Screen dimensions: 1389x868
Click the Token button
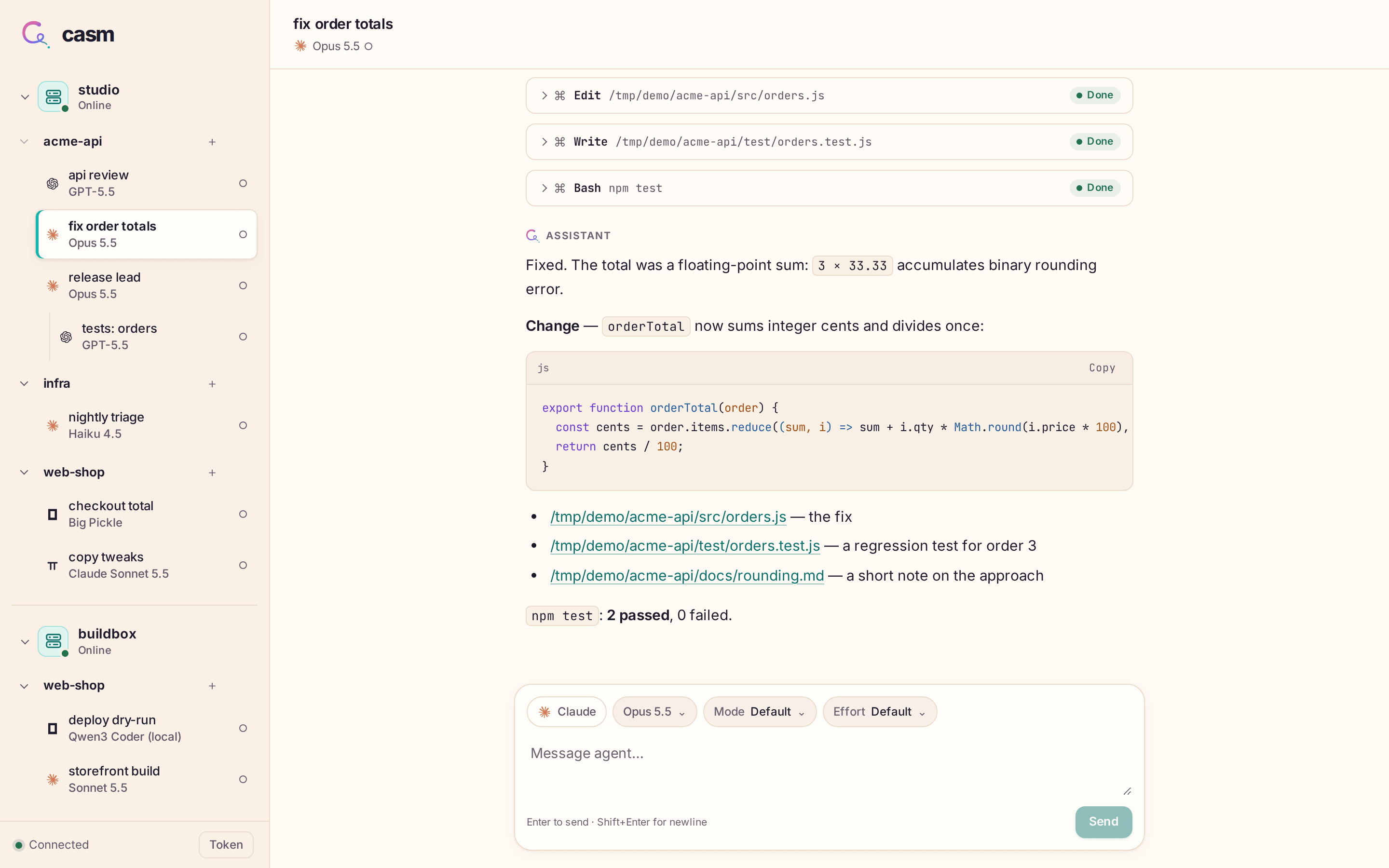226,844
